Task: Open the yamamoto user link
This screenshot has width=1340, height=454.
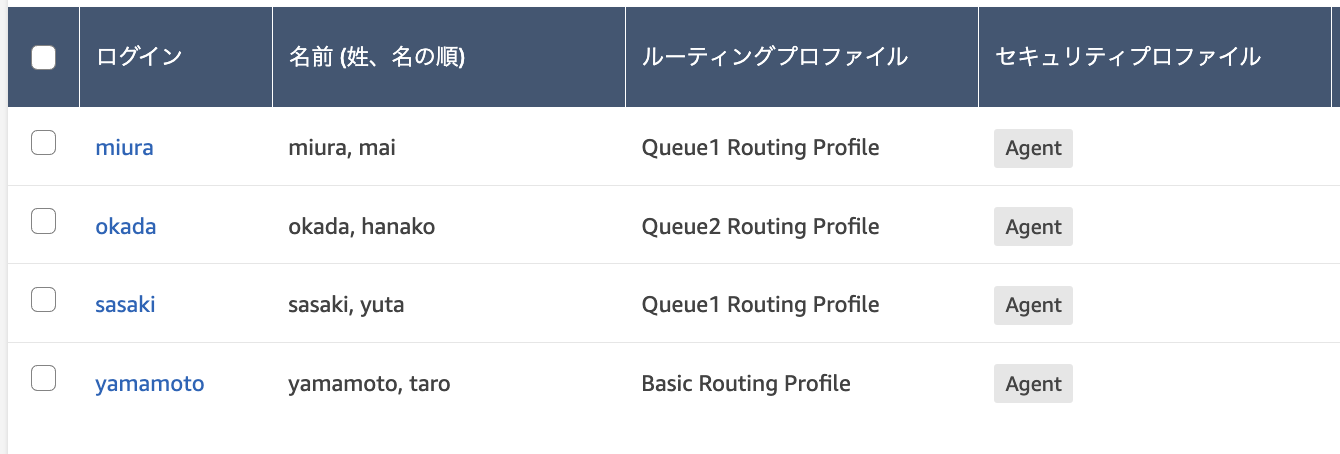Action: pyautogui.click(x=150, y=383)
